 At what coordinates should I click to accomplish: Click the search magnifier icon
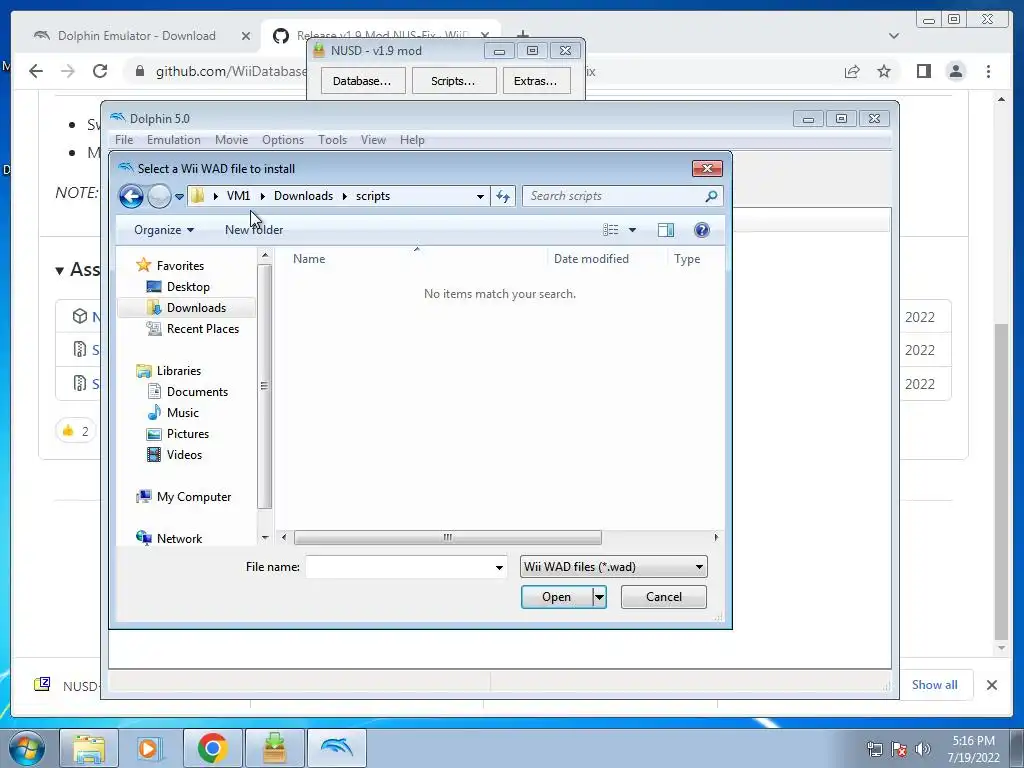[x=711, y=196]
